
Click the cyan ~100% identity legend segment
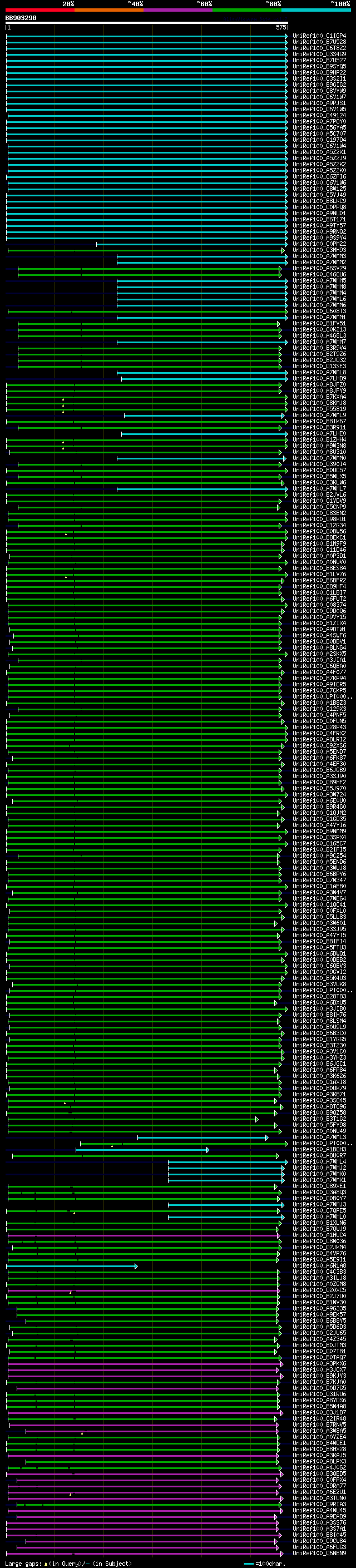[x=316, y=10]
